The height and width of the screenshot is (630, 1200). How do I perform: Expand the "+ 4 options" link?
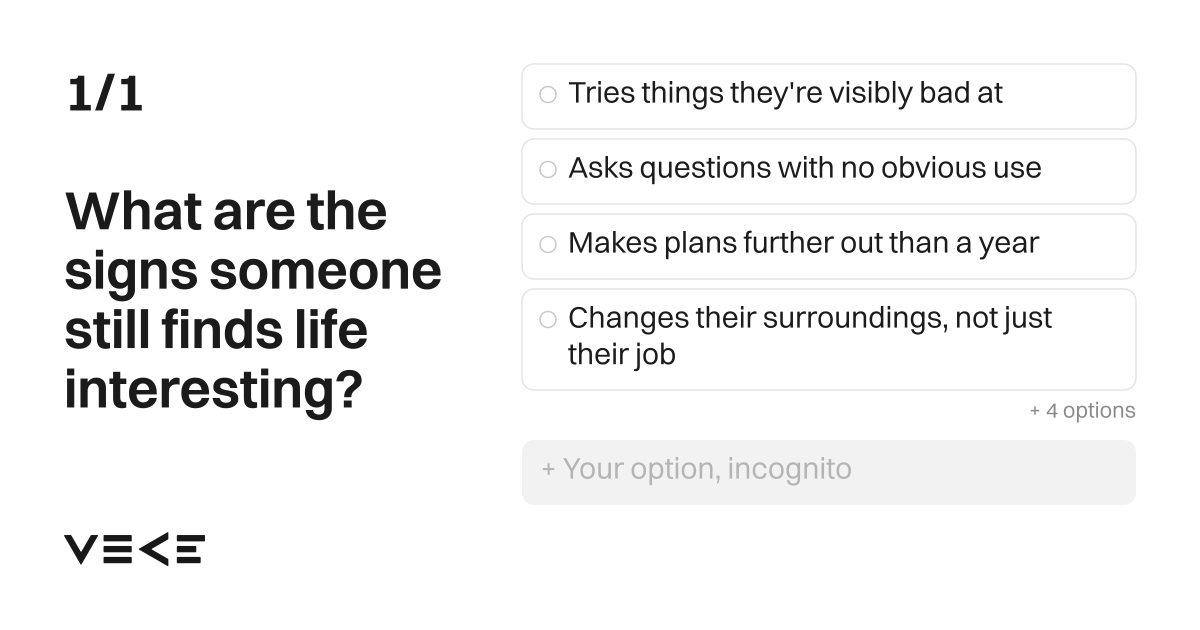point(1082,411)
